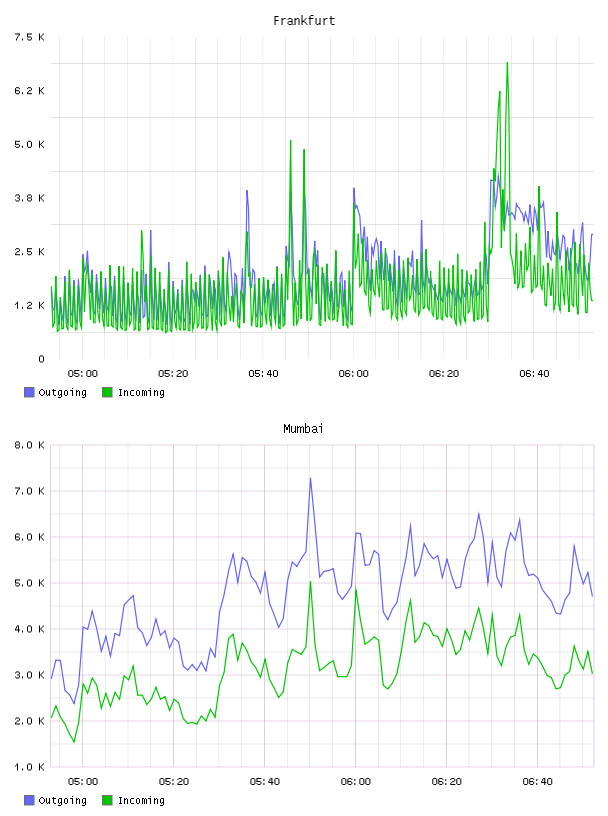Click 05:20 time label on Mumbai chart
Image resolution: width=608 pixels, height=816 pixels.
tap(173, 782)
